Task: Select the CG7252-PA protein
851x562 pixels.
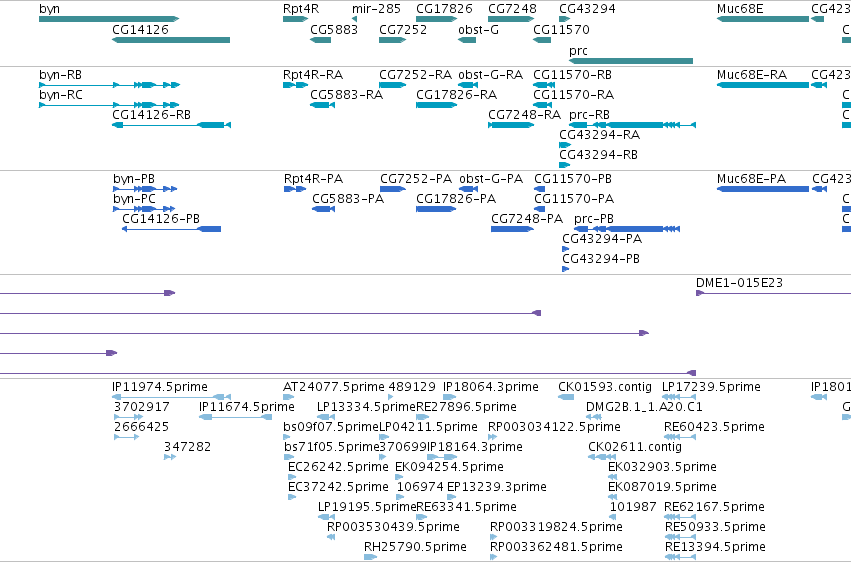Action: pos(393,189)
